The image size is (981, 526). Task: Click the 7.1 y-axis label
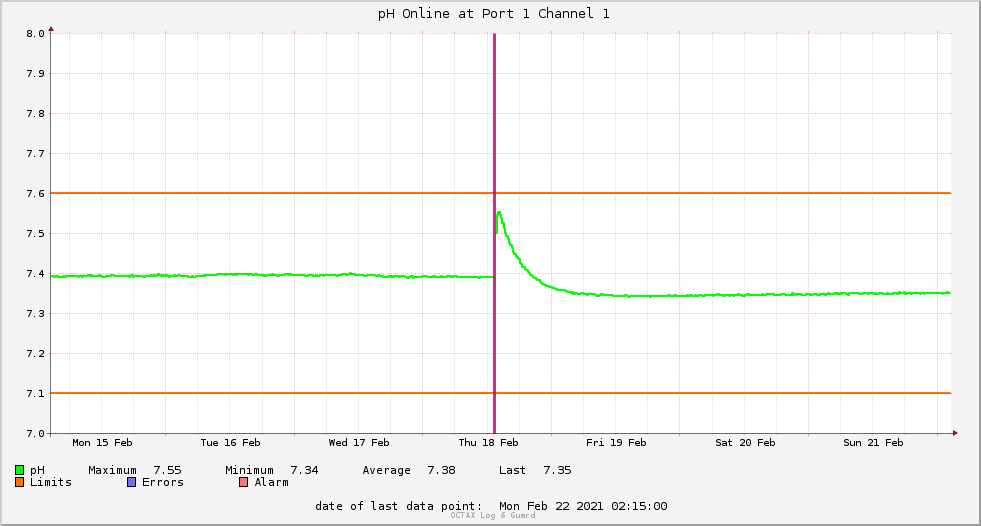coord(36,394)
